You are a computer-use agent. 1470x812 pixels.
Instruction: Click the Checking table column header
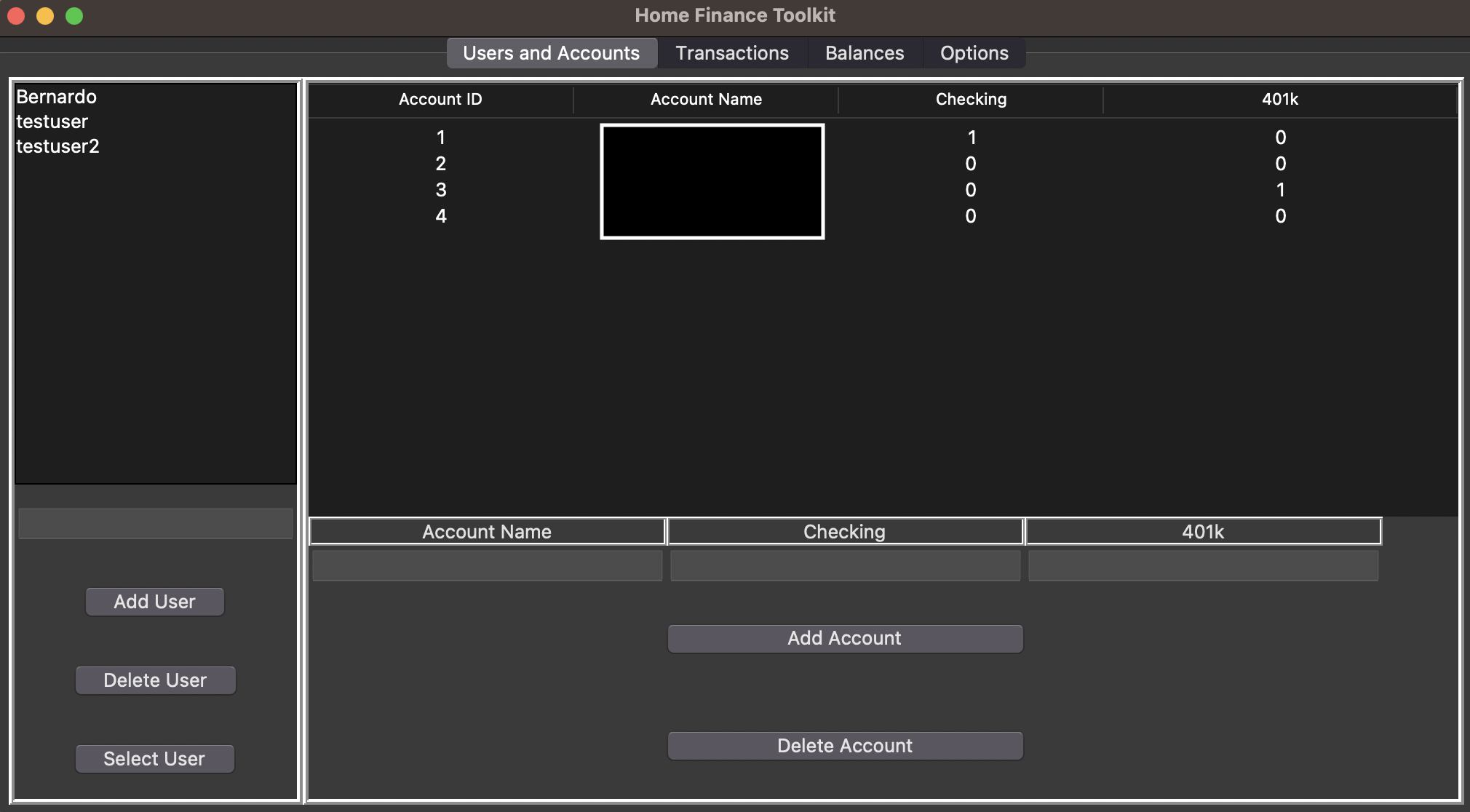(x=971, y=100)
